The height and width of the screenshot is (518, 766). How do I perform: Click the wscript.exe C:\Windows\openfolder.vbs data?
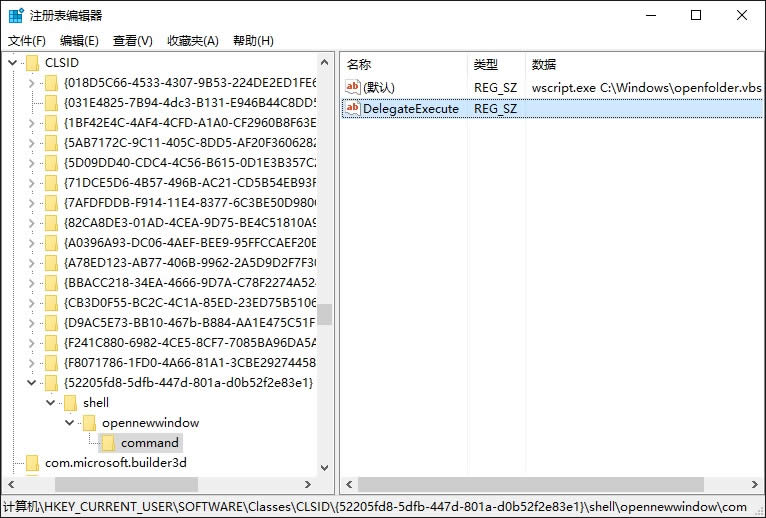pos(646,87)
